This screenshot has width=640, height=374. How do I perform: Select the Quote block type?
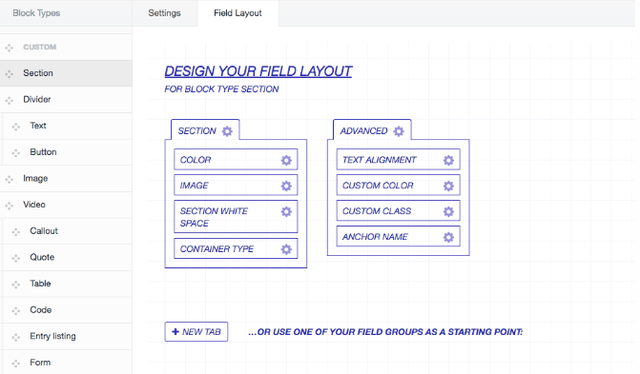pos(68,258)
